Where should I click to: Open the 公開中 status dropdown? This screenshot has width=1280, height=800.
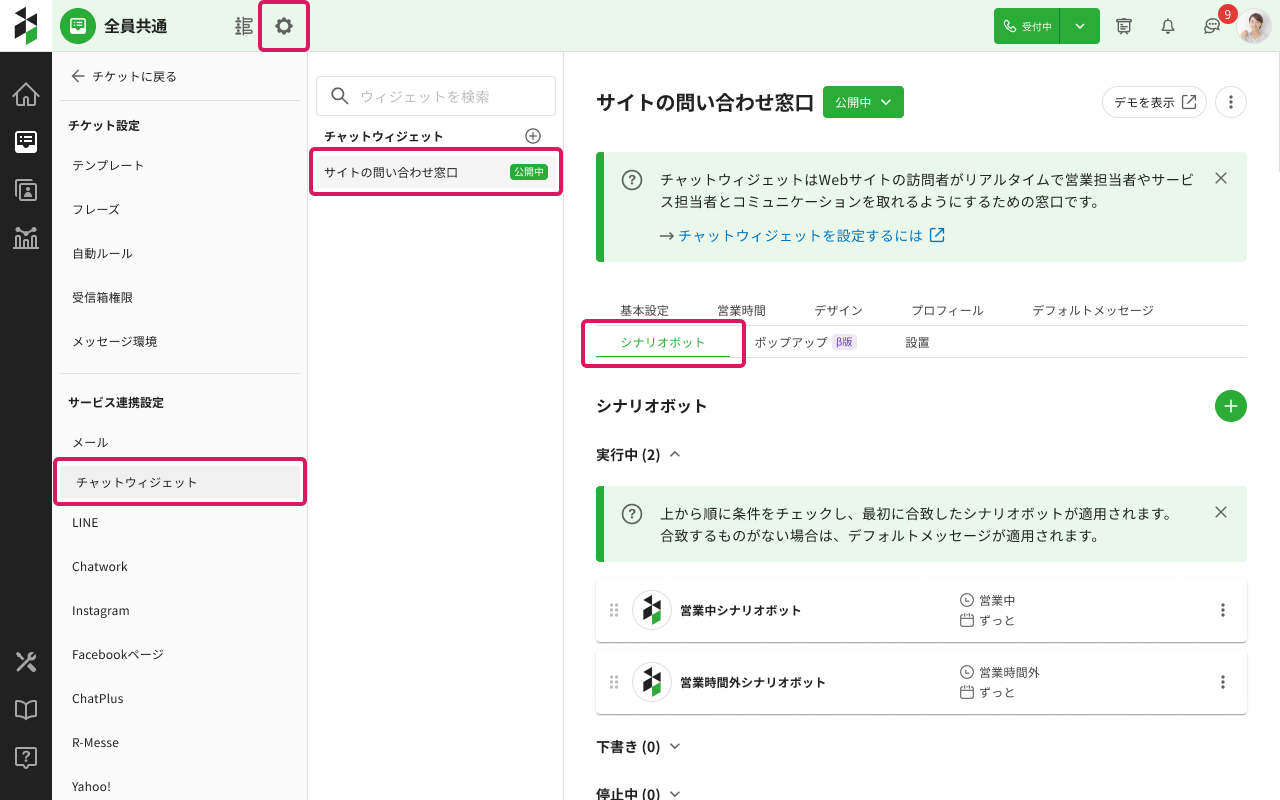pyautogui.click(x=863, y=102)
